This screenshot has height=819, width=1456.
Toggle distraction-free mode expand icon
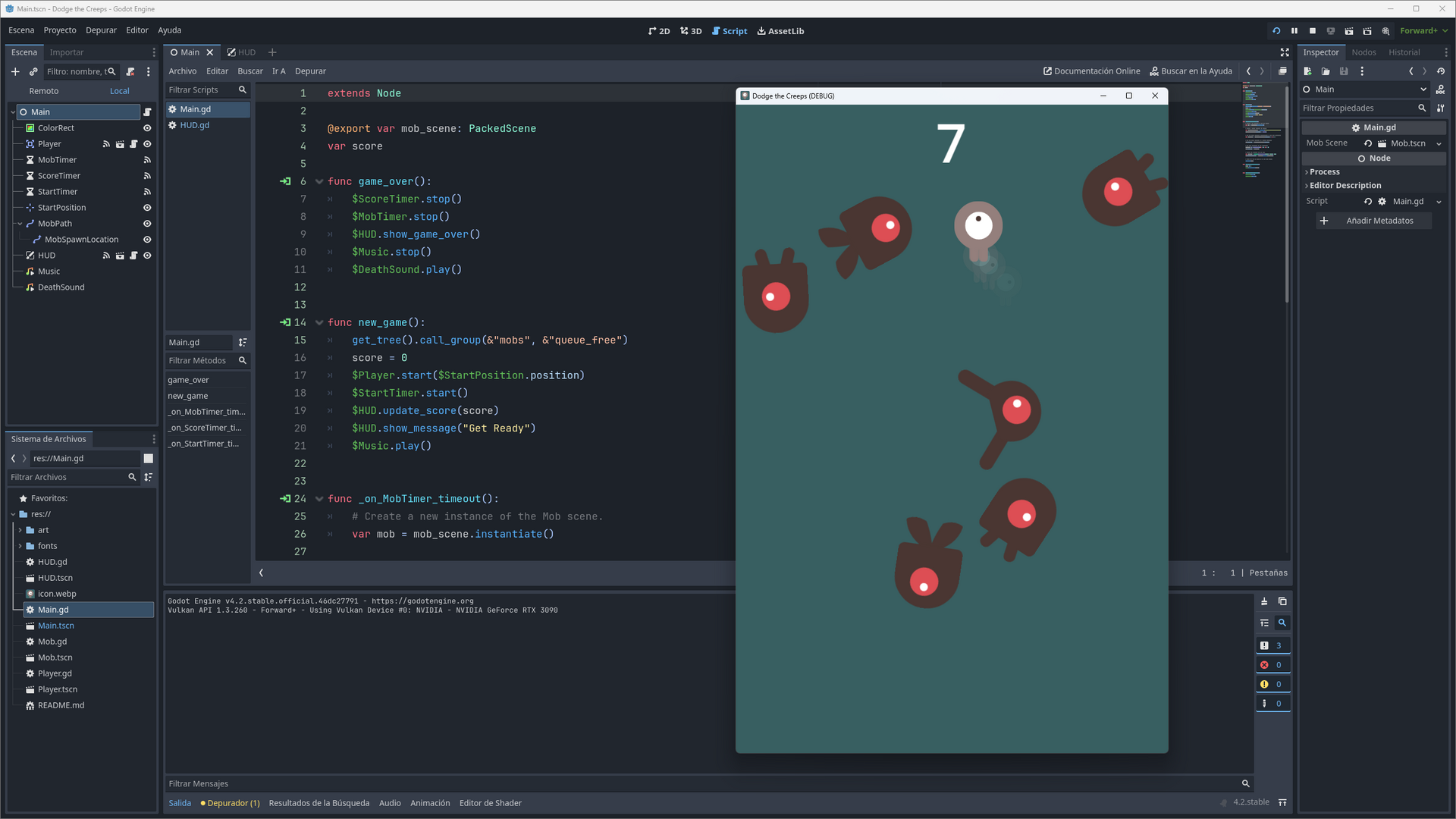click(x=1285, y=52)
